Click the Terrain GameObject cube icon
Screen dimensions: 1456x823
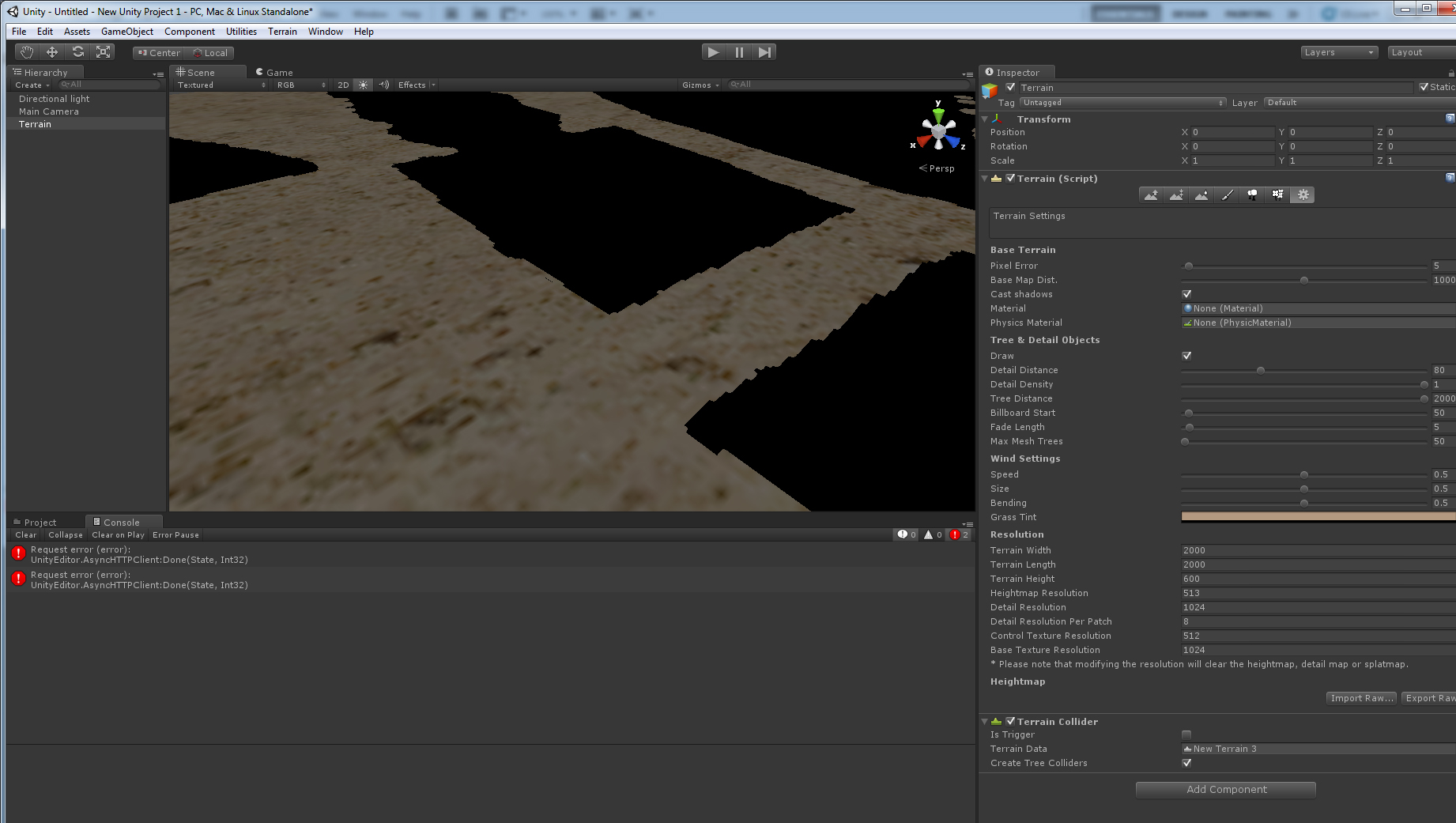(990, 91)
